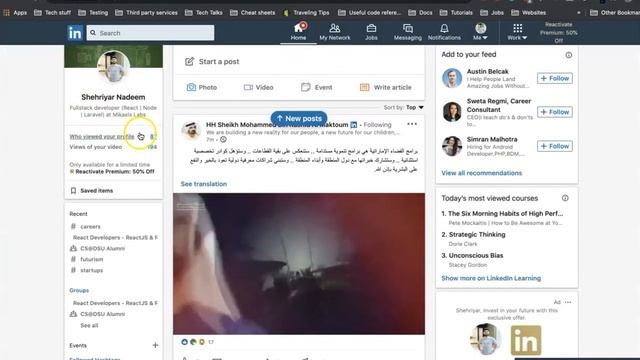Image resolution: width=640 pixels, height=360 pixels.
Task: Open Tutorials bookmarks folder
Action: tap(456, 13)
